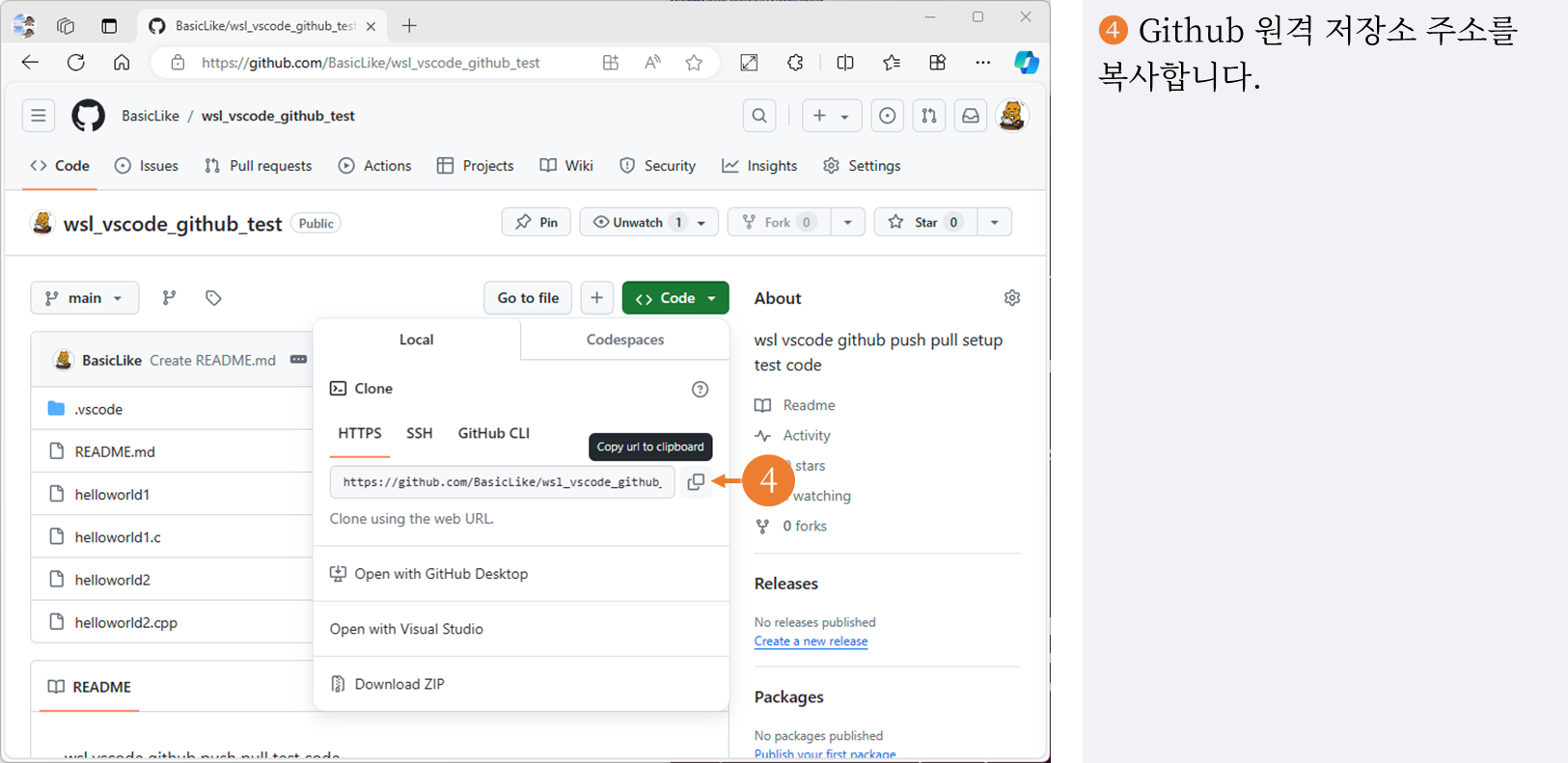Switch to the Issues tab

(147, 166)
